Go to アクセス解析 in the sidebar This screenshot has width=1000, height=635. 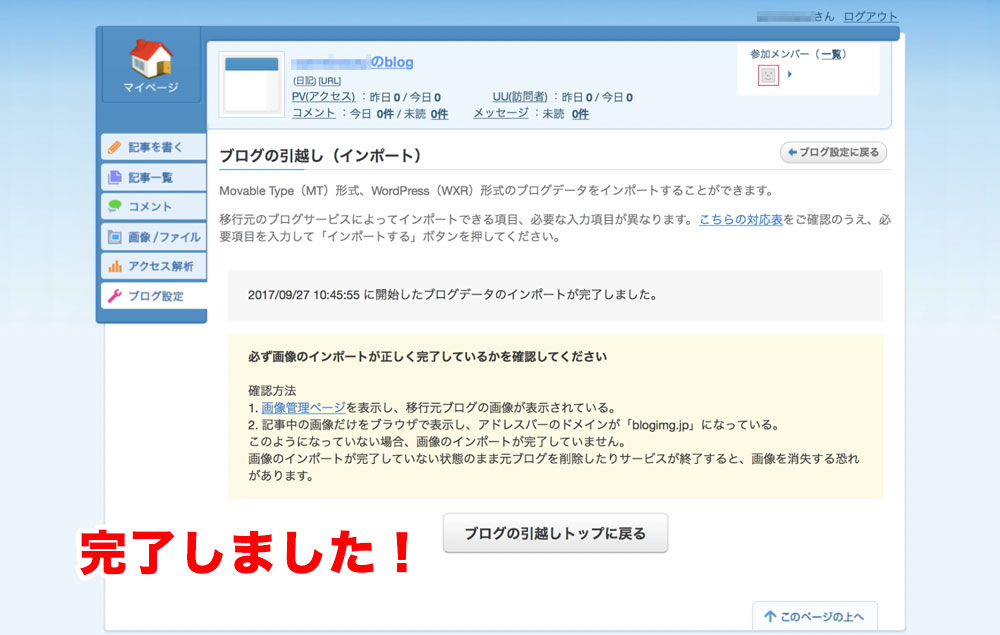[x=153, y=266]
